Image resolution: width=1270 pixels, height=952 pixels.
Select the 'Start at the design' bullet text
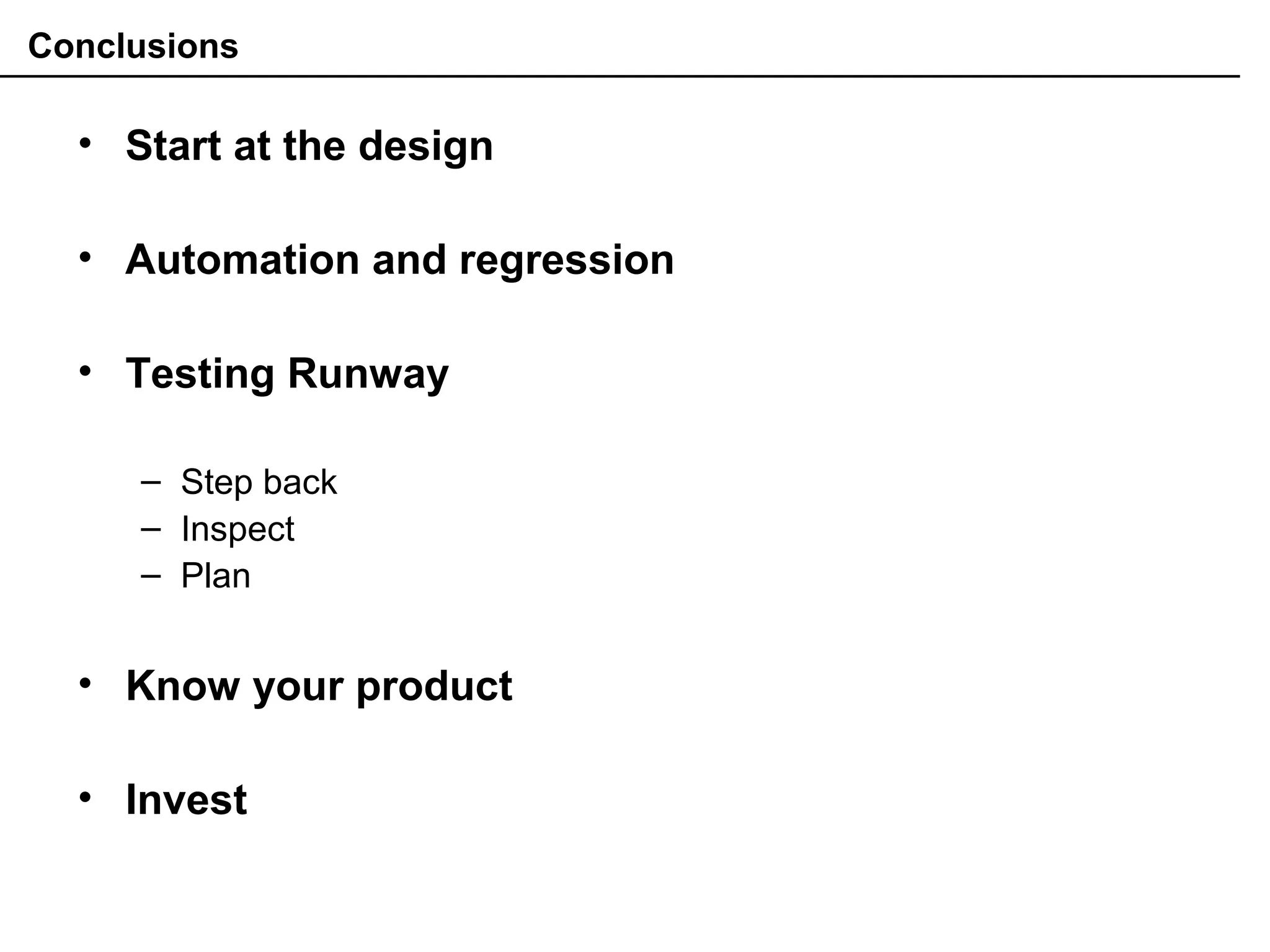click(x=309, y=146)
